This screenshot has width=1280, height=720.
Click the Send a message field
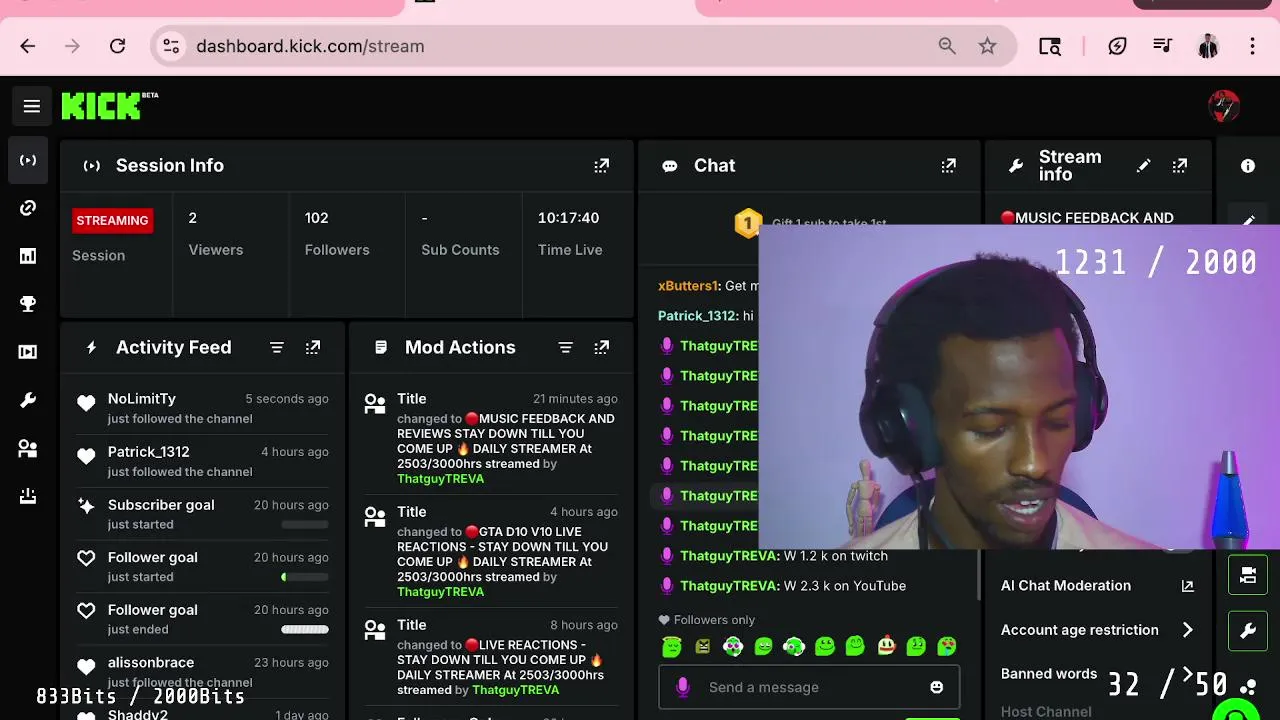point(808,687)
